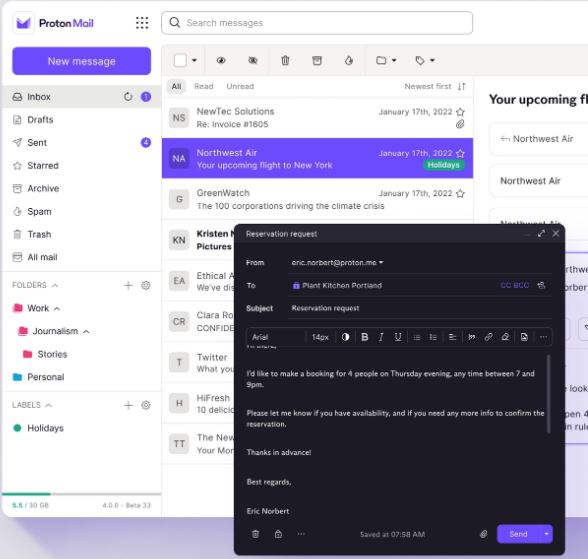Toggle underline formatting in composer

point(398,337)
